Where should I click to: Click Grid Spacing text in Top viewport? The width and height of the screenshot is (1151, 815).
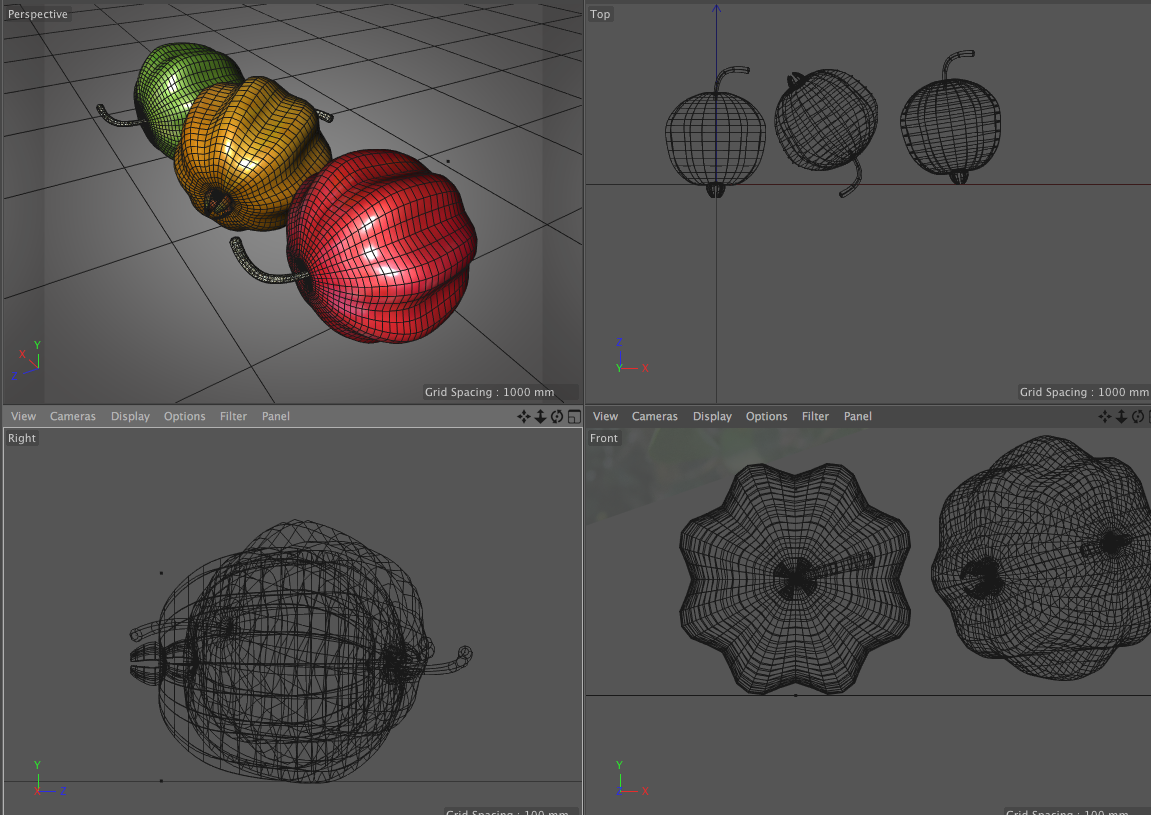1084,392
